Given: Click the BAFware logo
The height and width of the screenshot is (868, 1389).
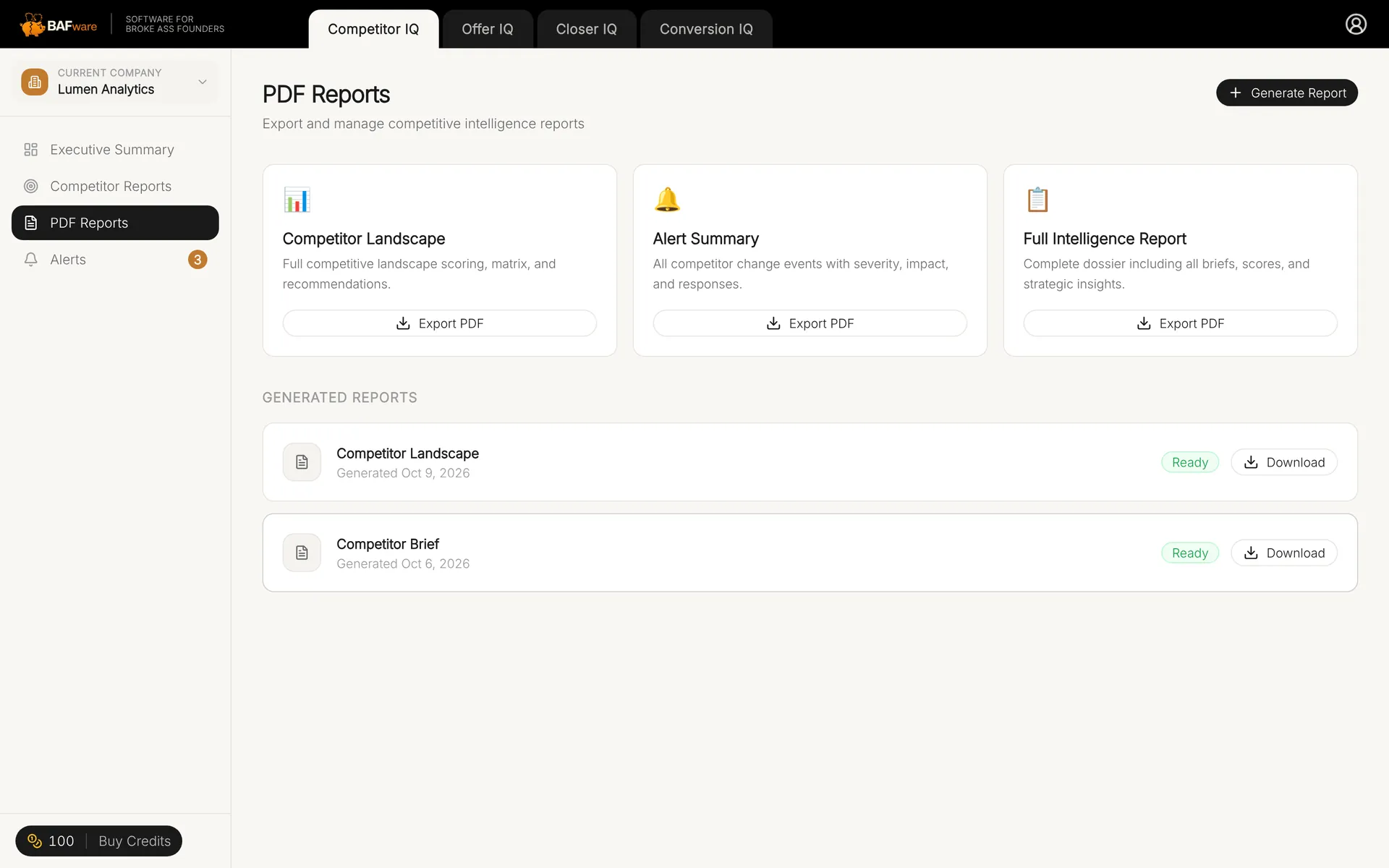Looking at the screenshot, I should click(59, 25).
